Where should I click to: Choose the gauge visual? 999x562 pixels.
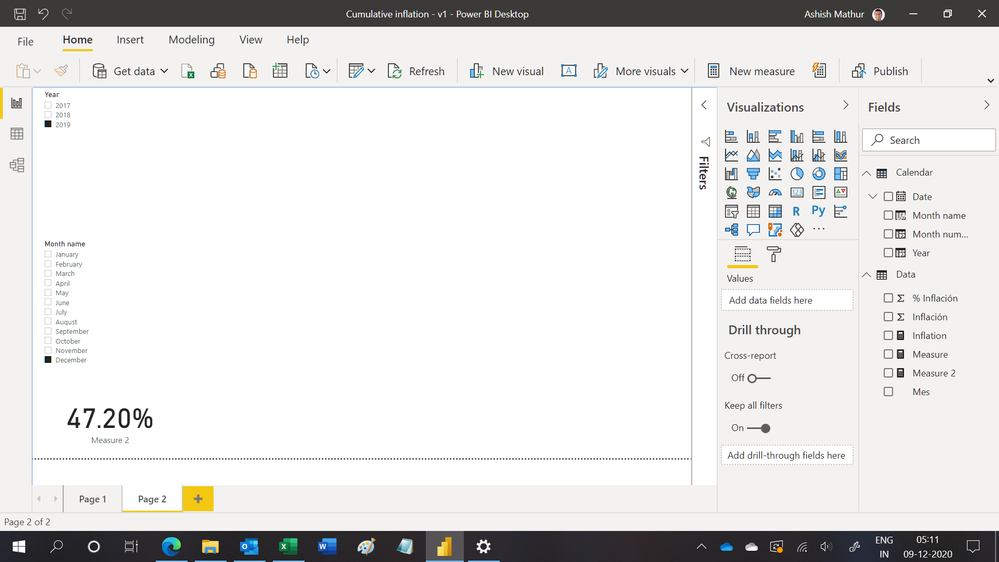click(775, 192)
